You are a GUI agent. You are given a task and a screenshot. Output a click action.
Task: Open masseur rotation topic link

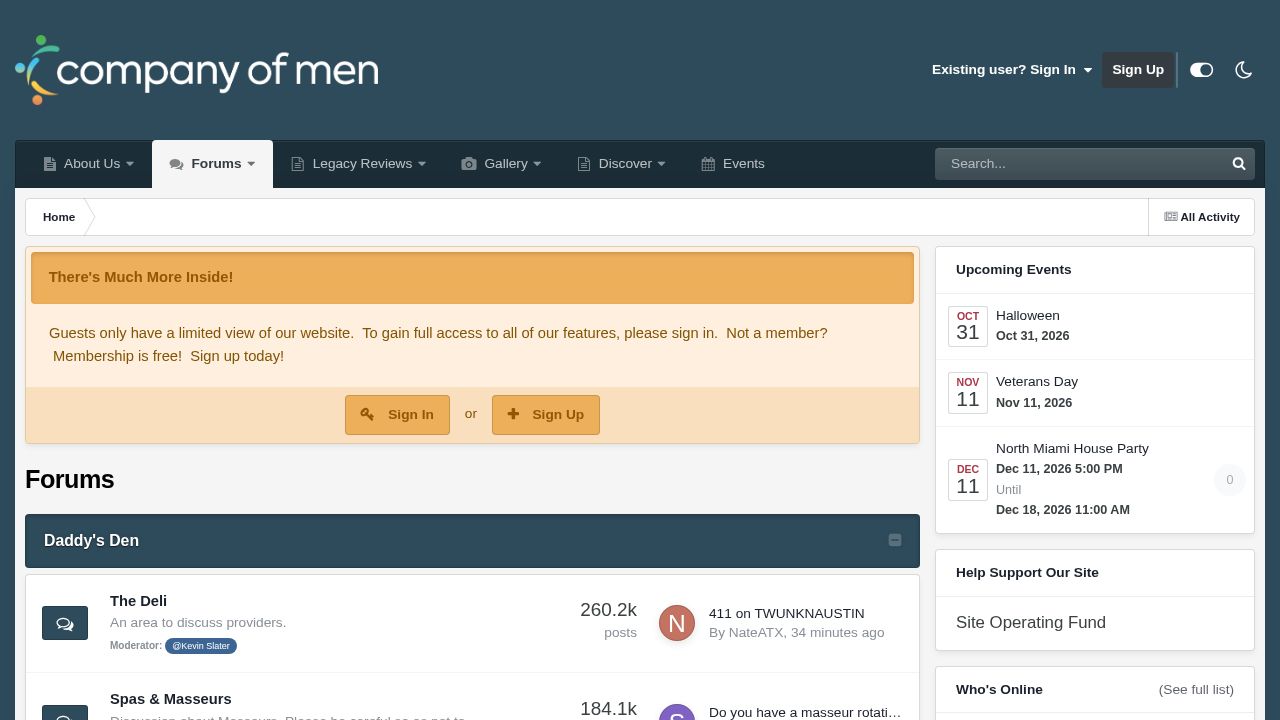[805, 712]
